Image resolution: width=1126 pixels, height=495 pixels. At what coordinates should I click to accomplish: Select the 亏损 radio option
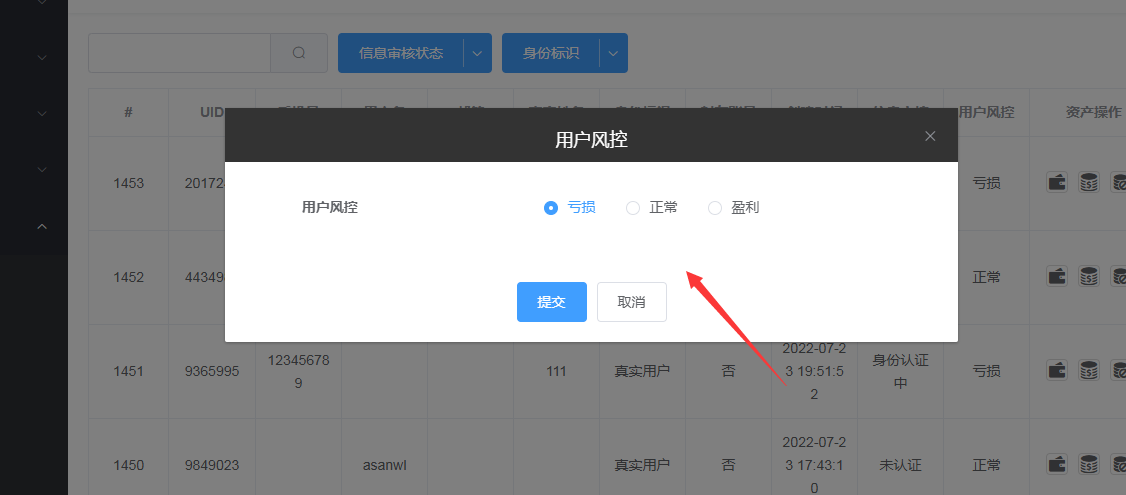(550, 208)
